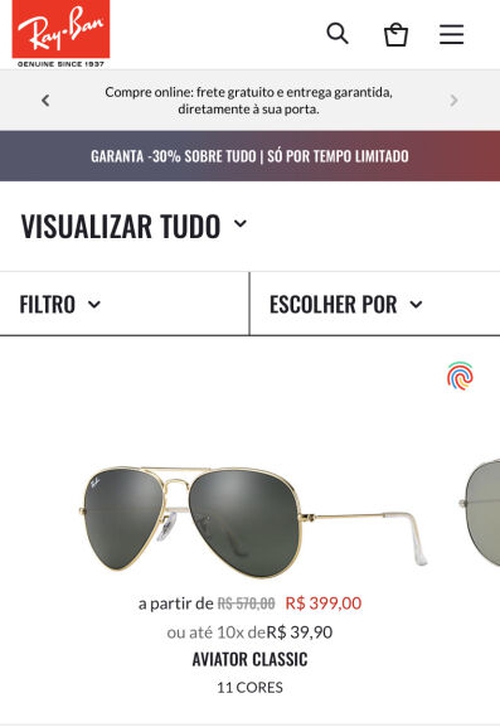
Task: Open the Aviator Classic product title
Action: [x=250, y=659]
